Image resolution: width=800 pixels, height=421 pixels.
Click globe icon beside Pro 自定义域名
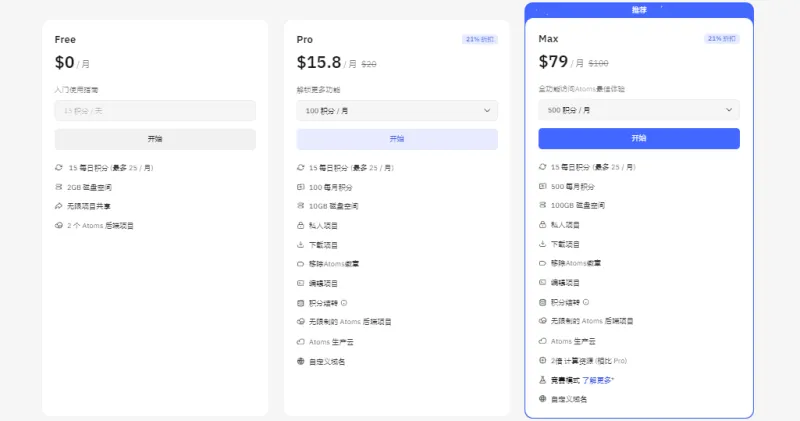point(301,361)
